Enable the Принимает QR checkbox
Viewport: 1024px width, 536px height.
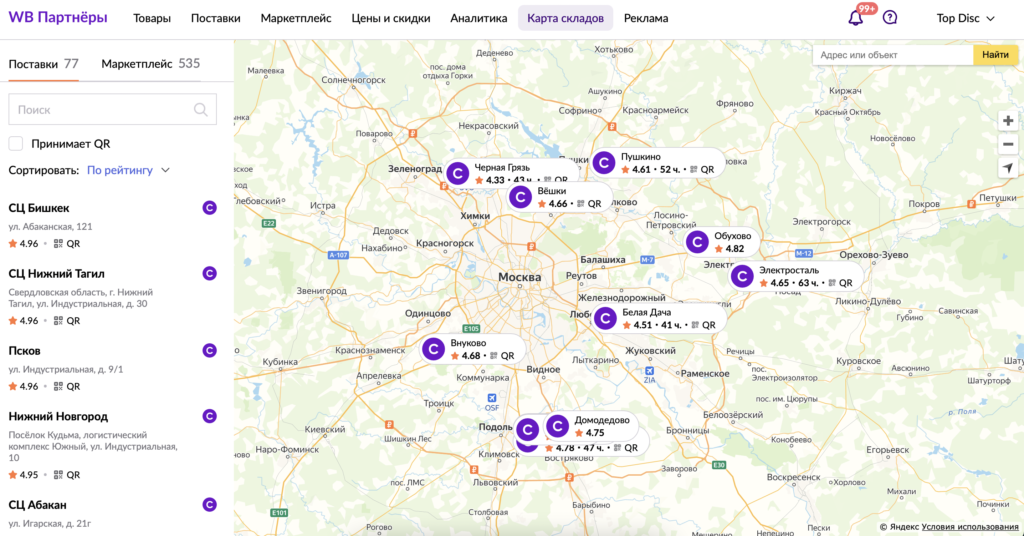(16, 144)
